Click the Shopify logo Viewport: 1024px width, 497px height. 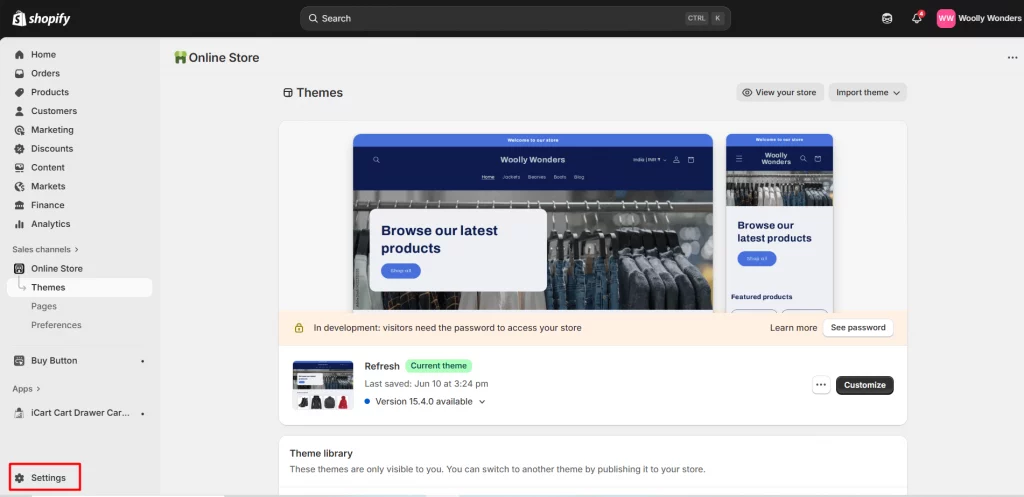41,18
